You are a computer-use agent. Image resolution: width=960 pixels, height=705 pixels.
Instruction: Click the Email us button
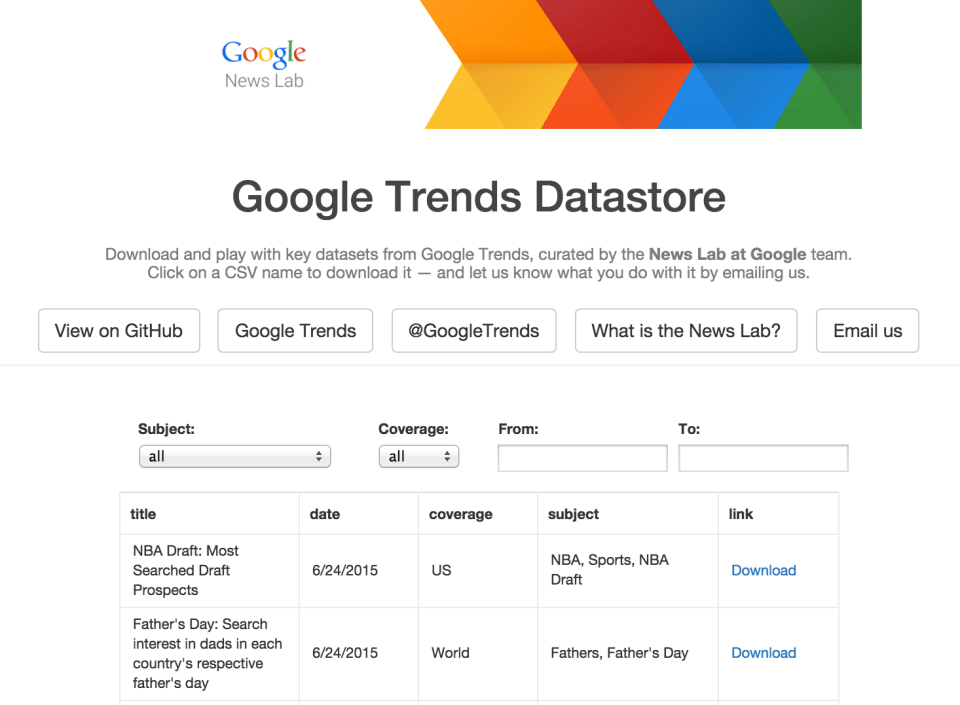pos(867,330)
